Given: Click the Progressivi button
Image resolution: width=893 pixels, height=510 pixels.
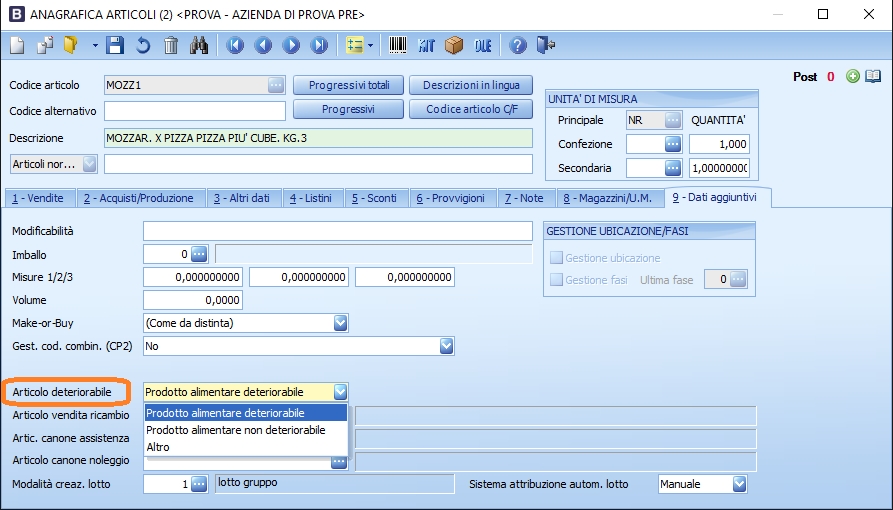Looking at the screenshot, I should 349,109.
